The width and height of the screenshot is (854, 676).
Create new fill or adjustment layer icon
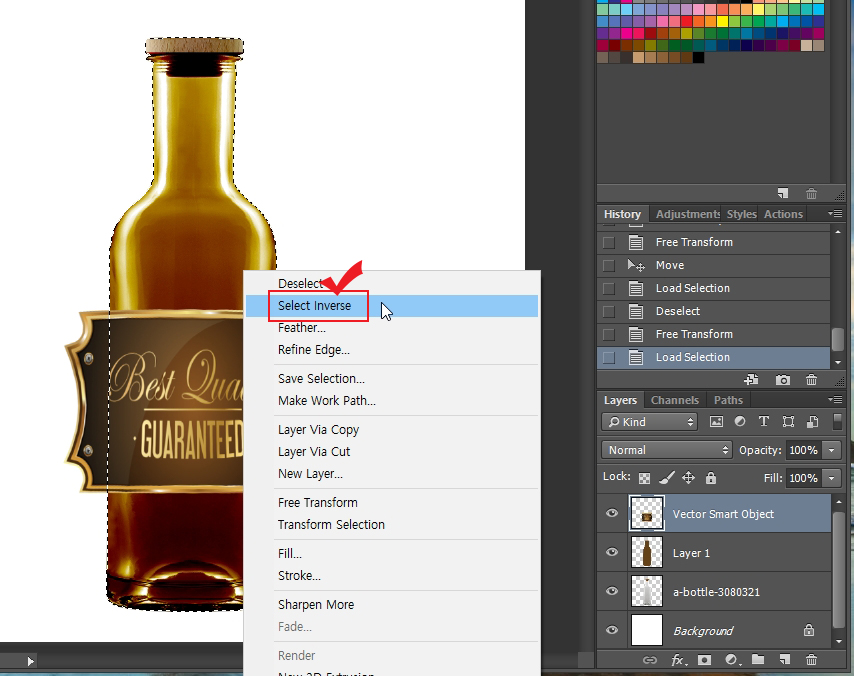[x=732, y=660]
